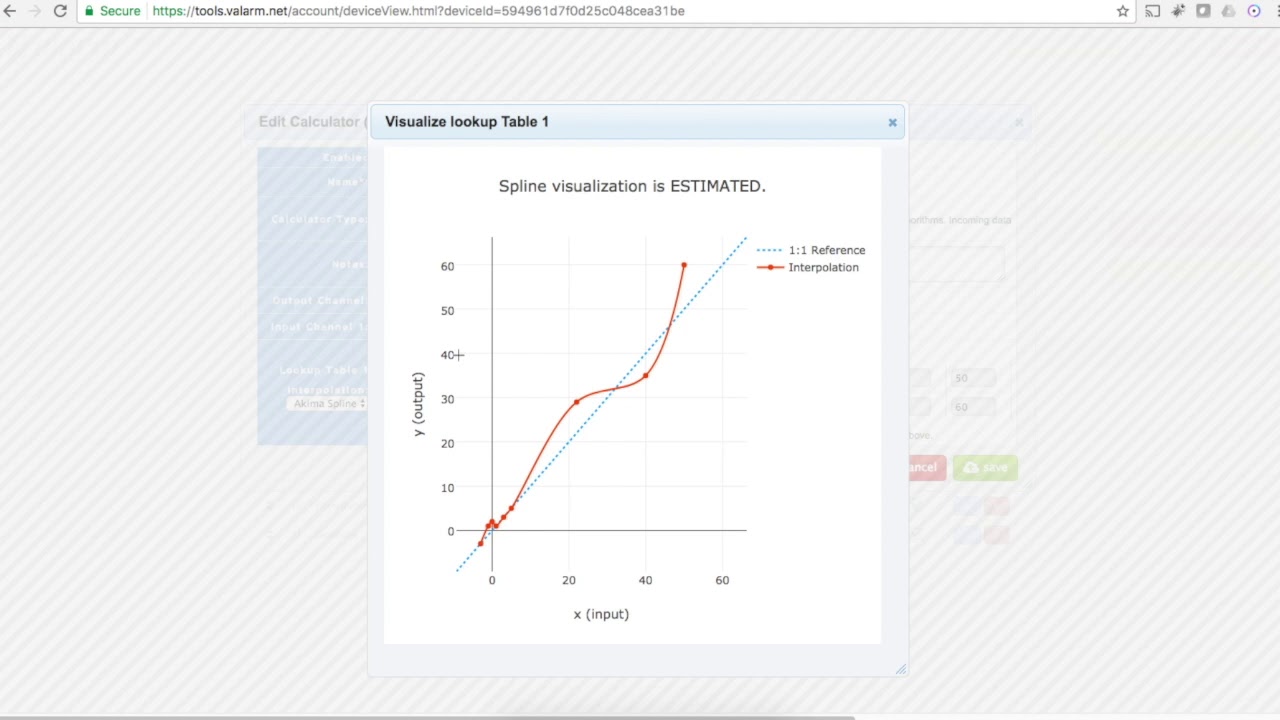1280x720 pixels.
Task: Click the green save button behind the dialog
Action: click(x=985, y=467)
